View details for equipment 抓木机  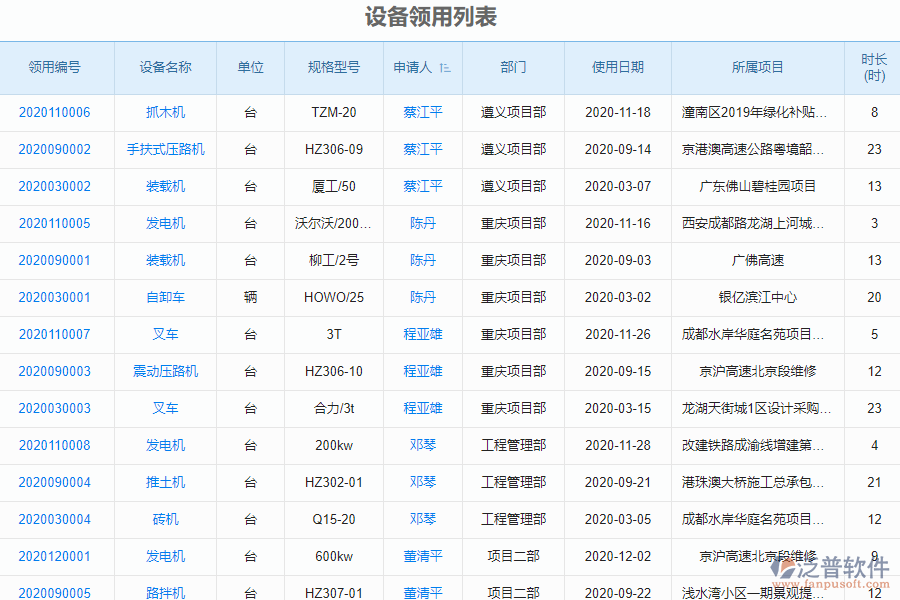coord(165,112)
